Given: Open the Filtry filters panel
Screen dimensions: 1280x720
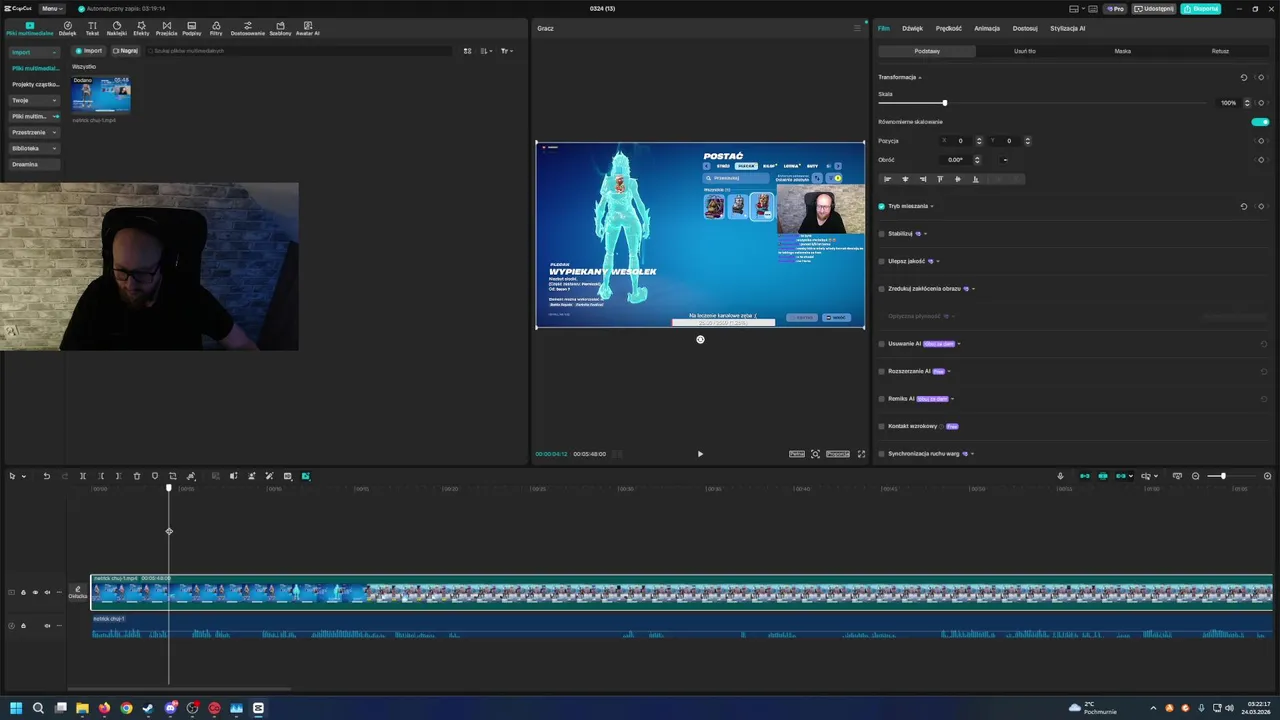Looking at the screenshot, I should [216, 28].
